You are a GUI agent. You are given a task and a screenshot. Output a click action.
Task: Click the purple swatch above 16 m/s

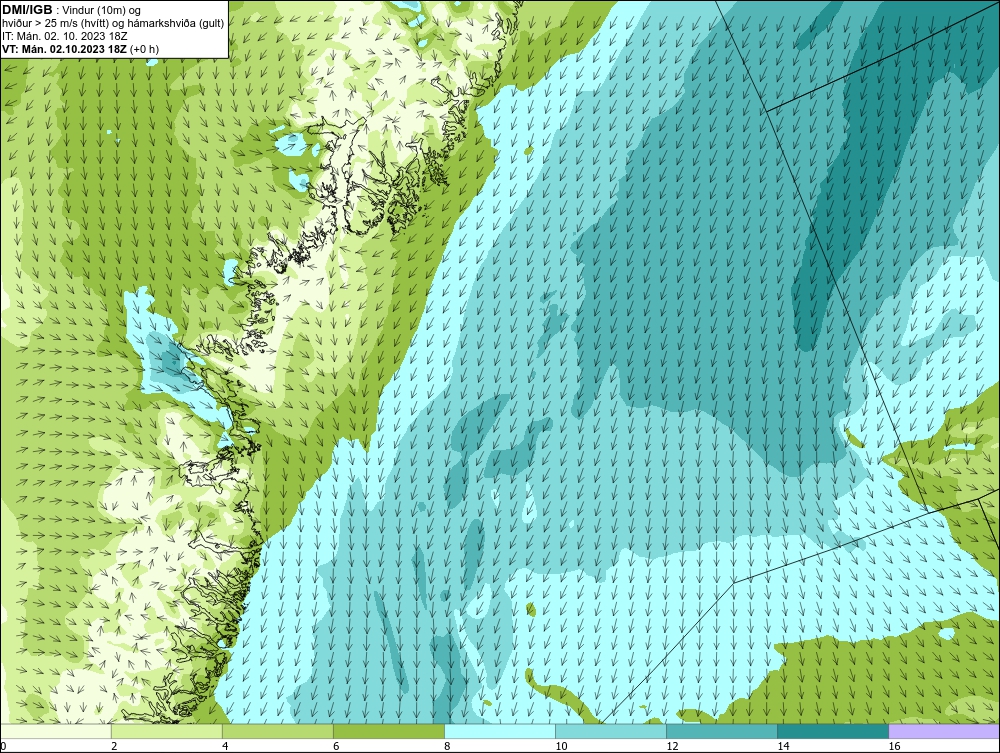[x=944, y=731]
